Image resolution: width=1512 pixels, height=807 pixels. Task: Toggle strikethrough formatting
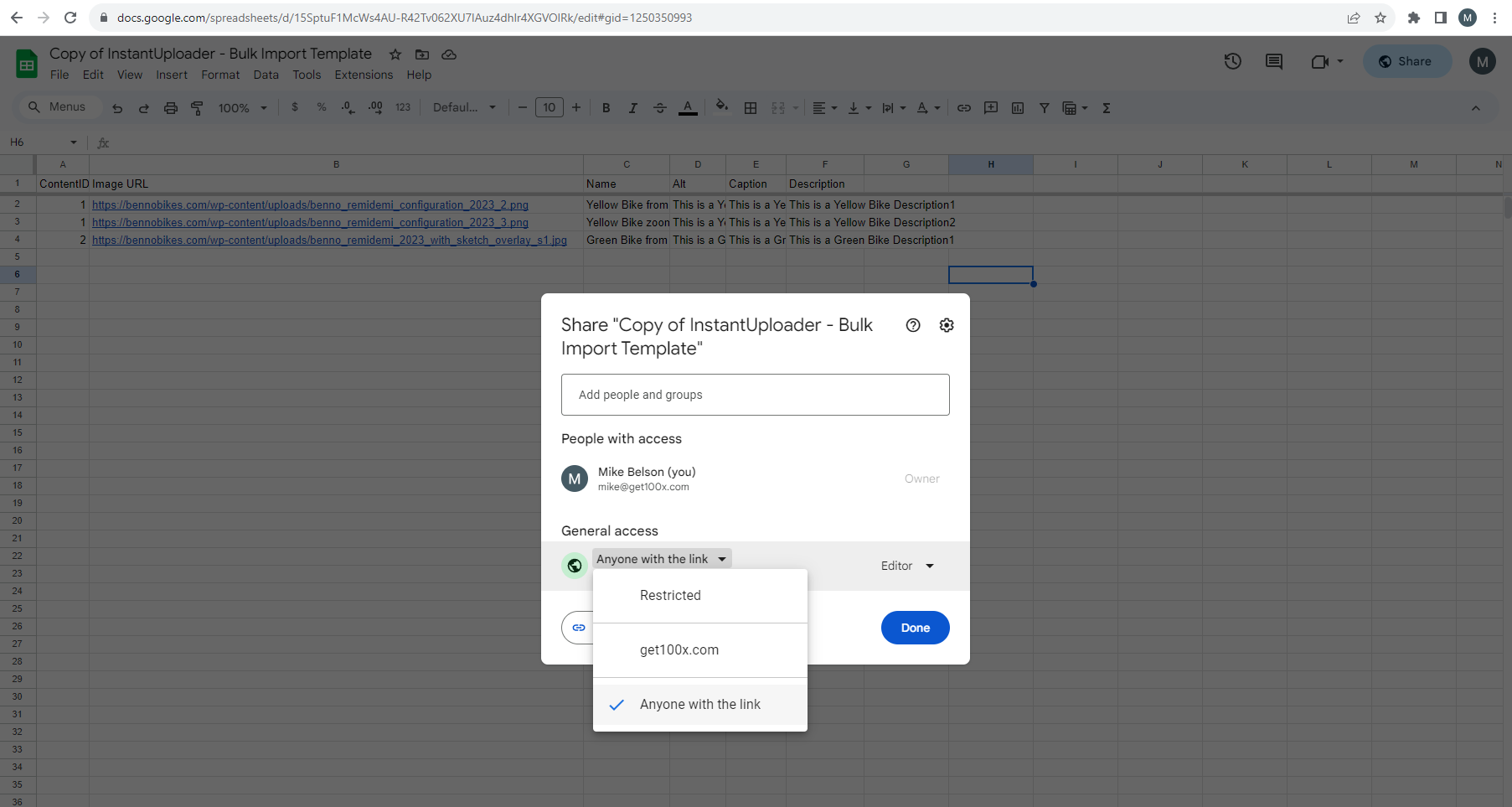660,108
